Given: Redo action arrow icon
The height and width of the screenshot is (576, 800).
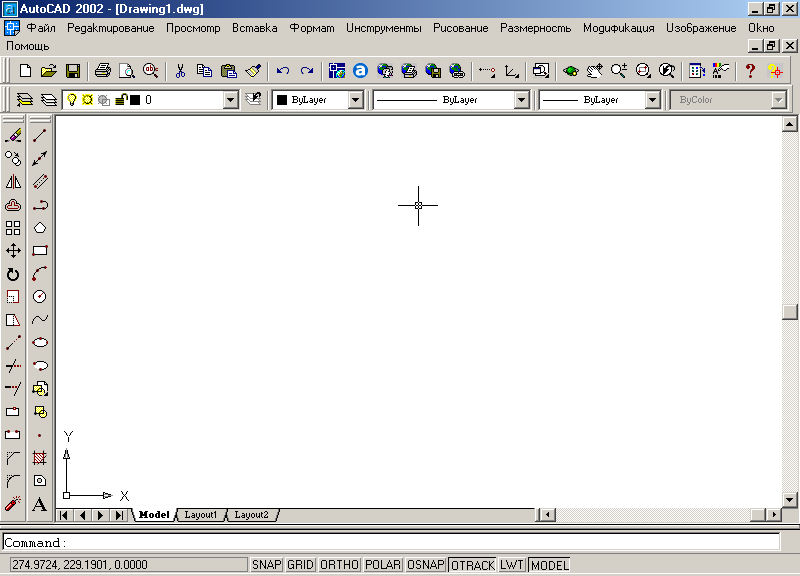Looking at the screenshot, I should coord(307,70).
